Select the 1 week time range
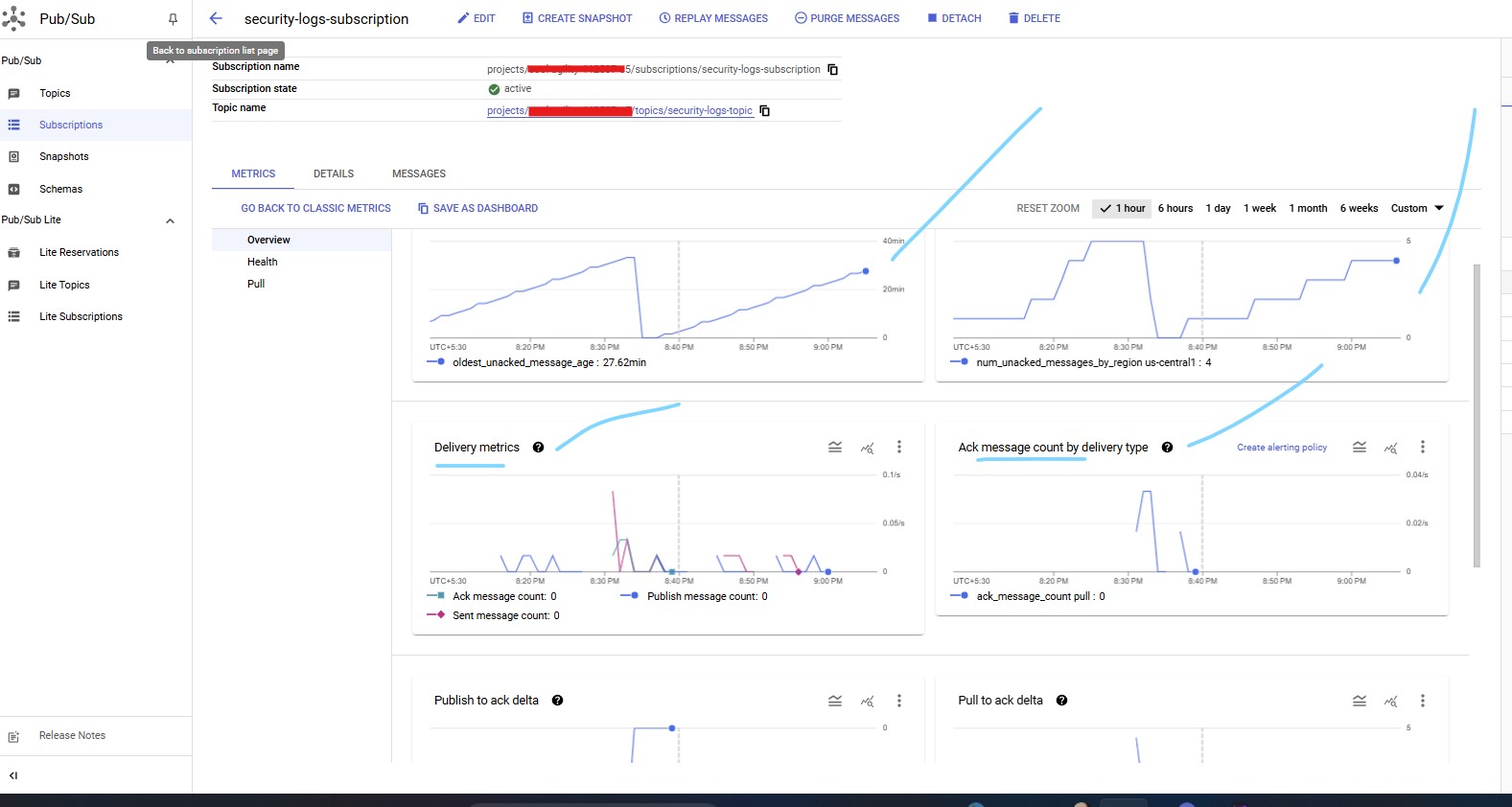The height and width of the screenshot is (807, 1512). pyautogui.click(x=1260, y=208)
